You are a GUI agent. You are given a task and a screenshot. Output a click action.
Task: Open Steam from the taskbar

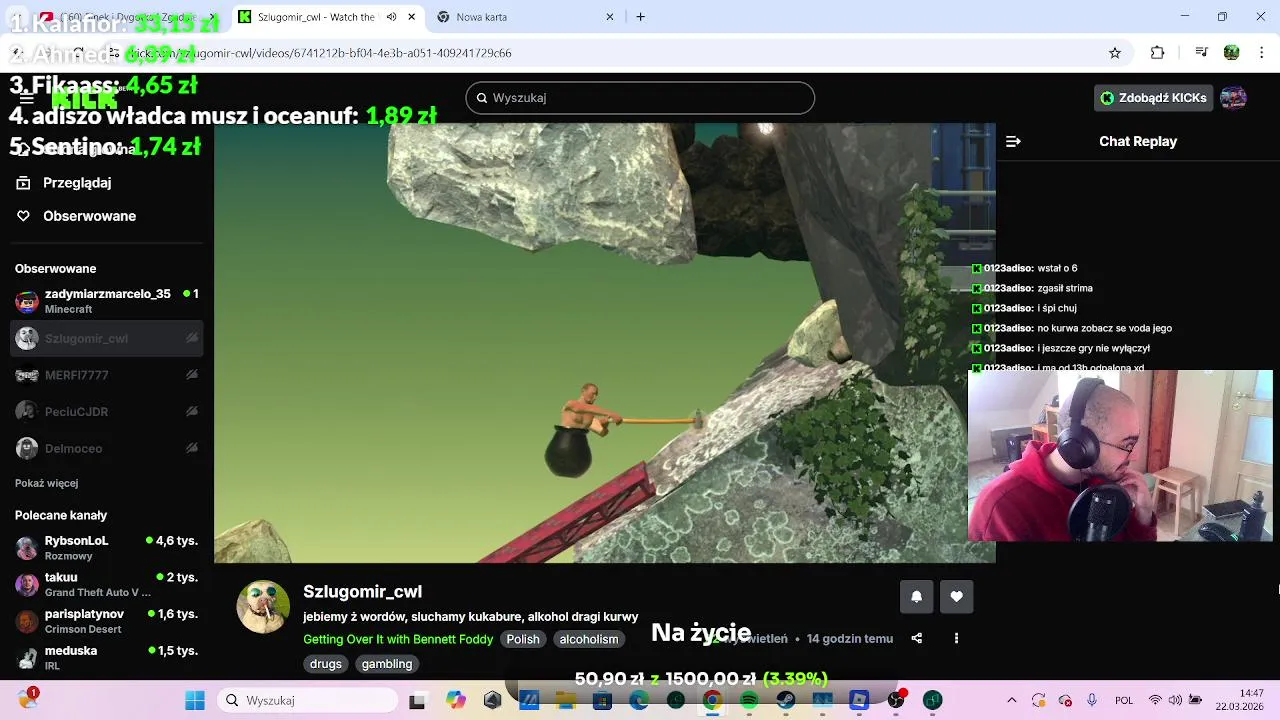pyautogui.click(x=786, y=700)
